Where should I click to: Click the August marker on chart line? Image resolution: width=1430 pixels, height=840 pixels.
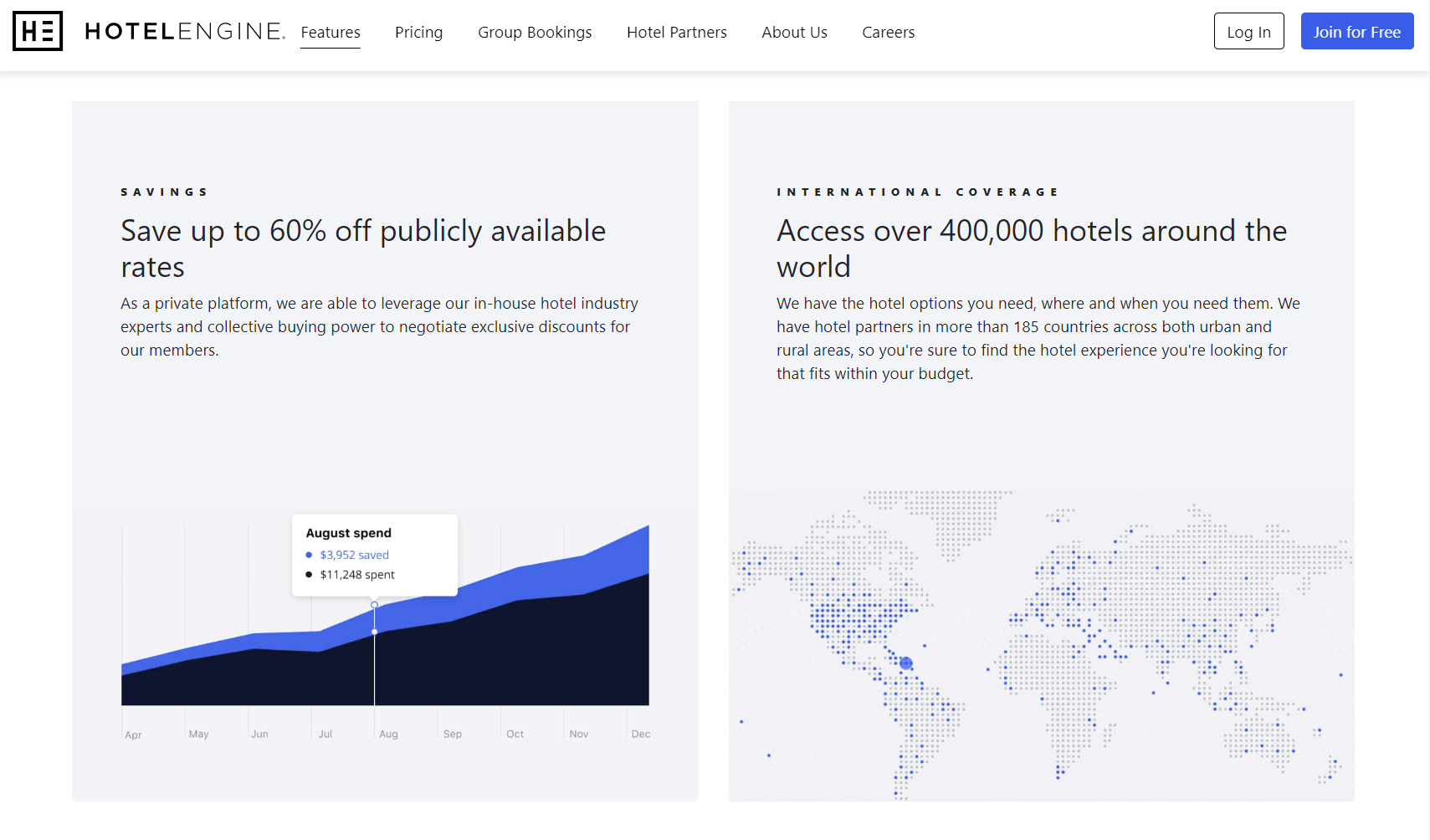(x=374, y=605)
